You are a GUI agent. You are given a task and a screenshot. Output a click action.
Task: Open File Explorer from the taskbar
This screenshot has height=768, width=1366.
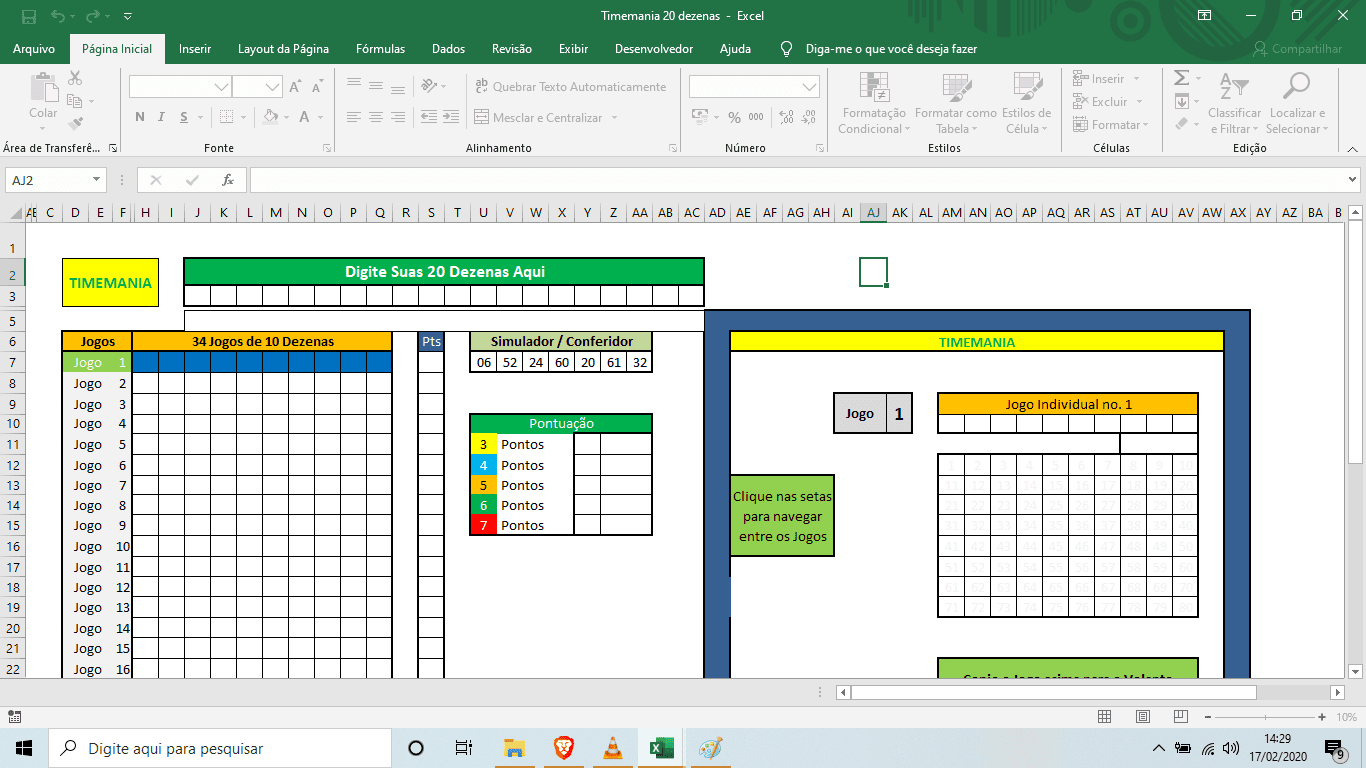point(514,748)
